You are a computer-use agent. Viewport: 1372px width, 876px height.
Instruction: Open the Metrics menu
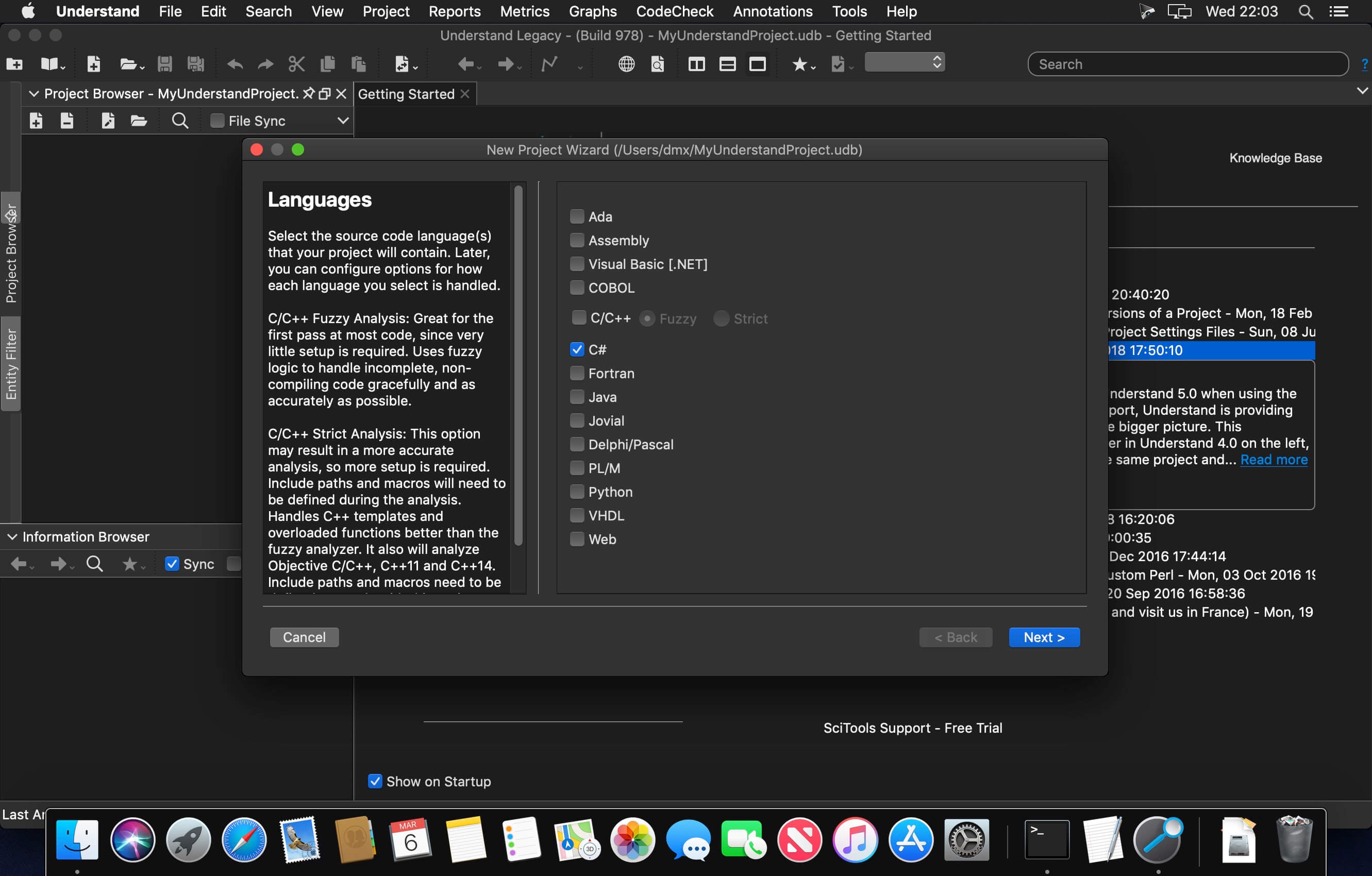tap(525, 11)
